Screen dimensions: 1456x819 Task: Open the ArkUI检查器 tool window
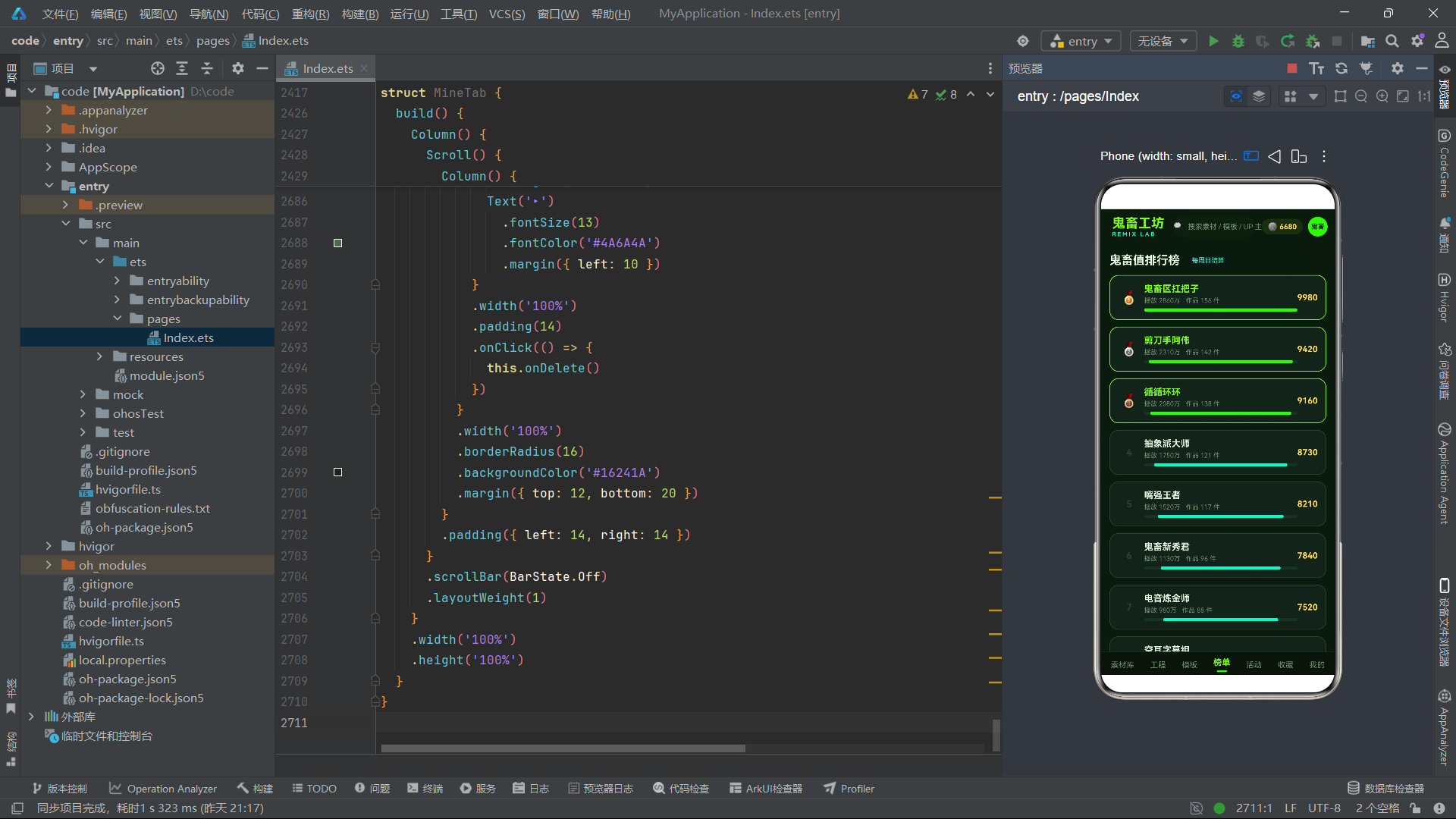766,789
